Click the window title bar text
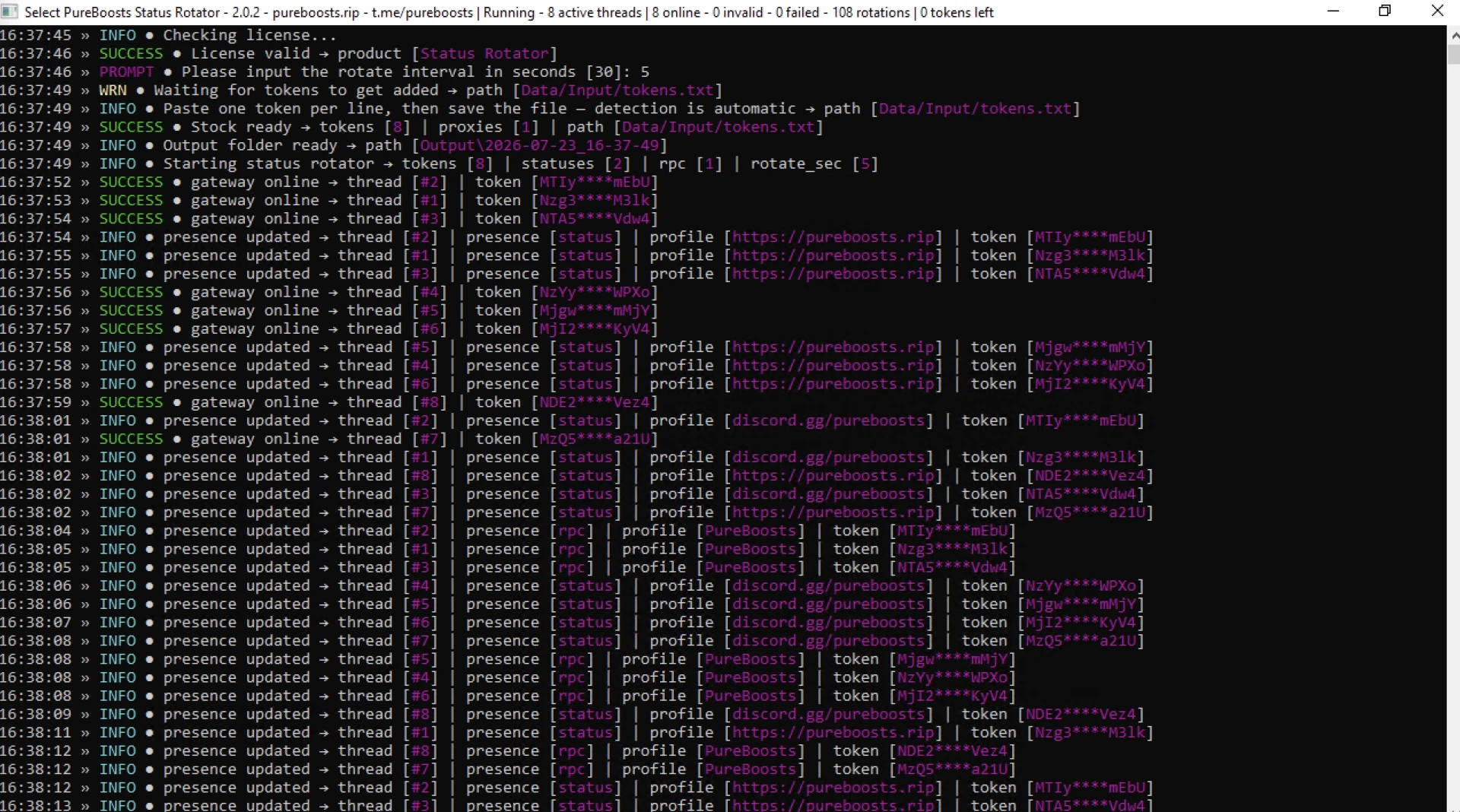Viewport: 1460px width, 812px height. (509, 12)
